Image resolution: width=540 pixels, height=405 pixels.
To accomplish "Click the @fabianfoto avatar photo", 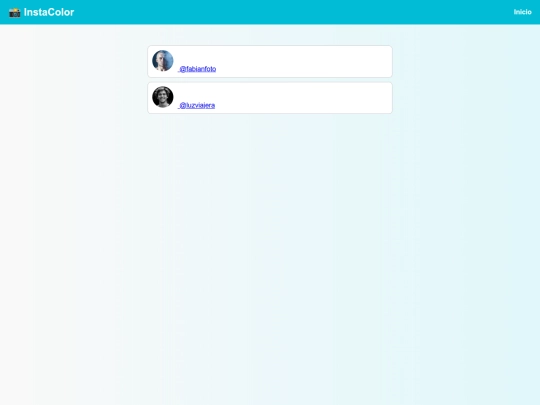I will pos(163,61).
